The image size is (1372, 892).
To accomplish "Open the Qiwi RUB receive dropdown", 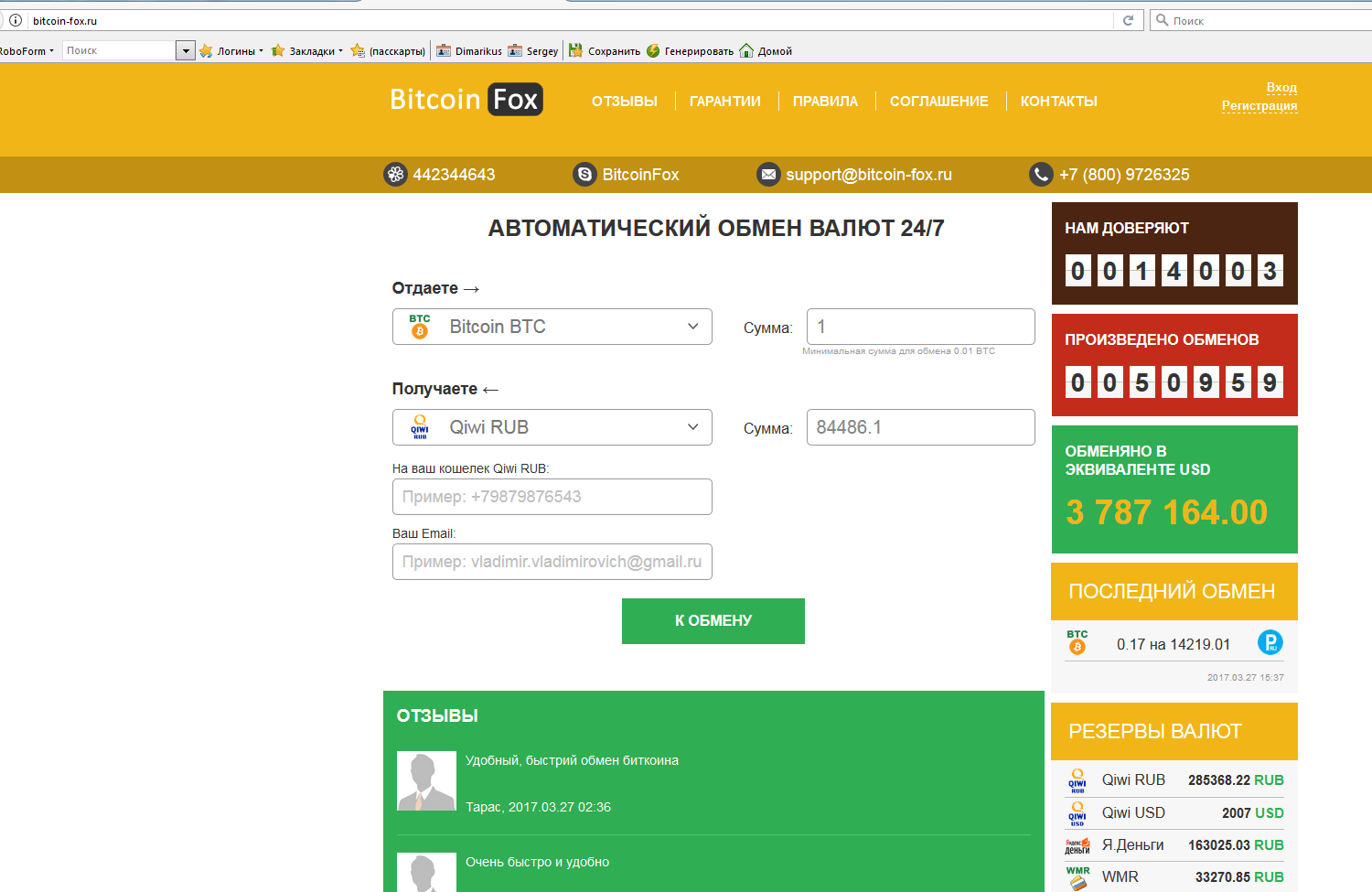I will click(x=552, y=427).
